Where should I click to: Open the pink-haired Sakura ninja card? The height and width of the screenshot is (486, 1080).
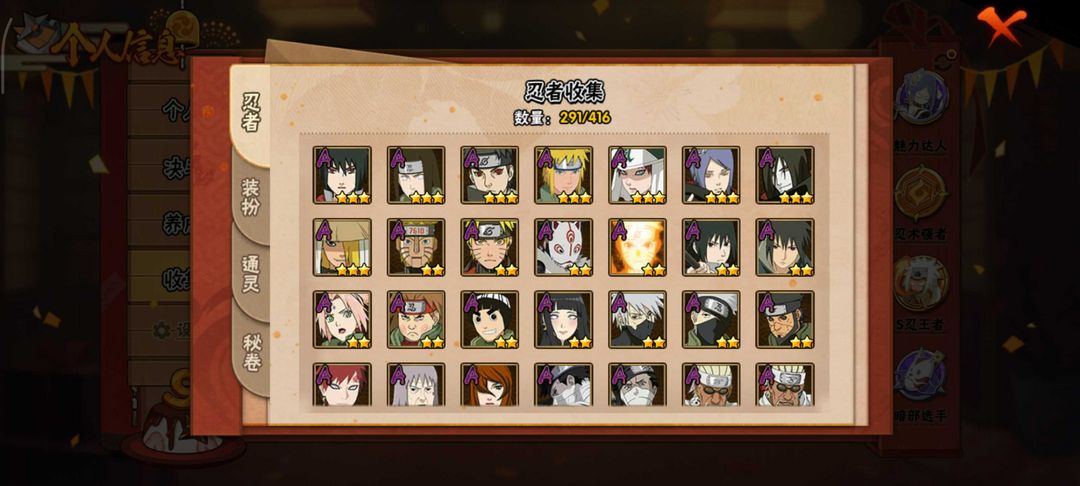342,319
